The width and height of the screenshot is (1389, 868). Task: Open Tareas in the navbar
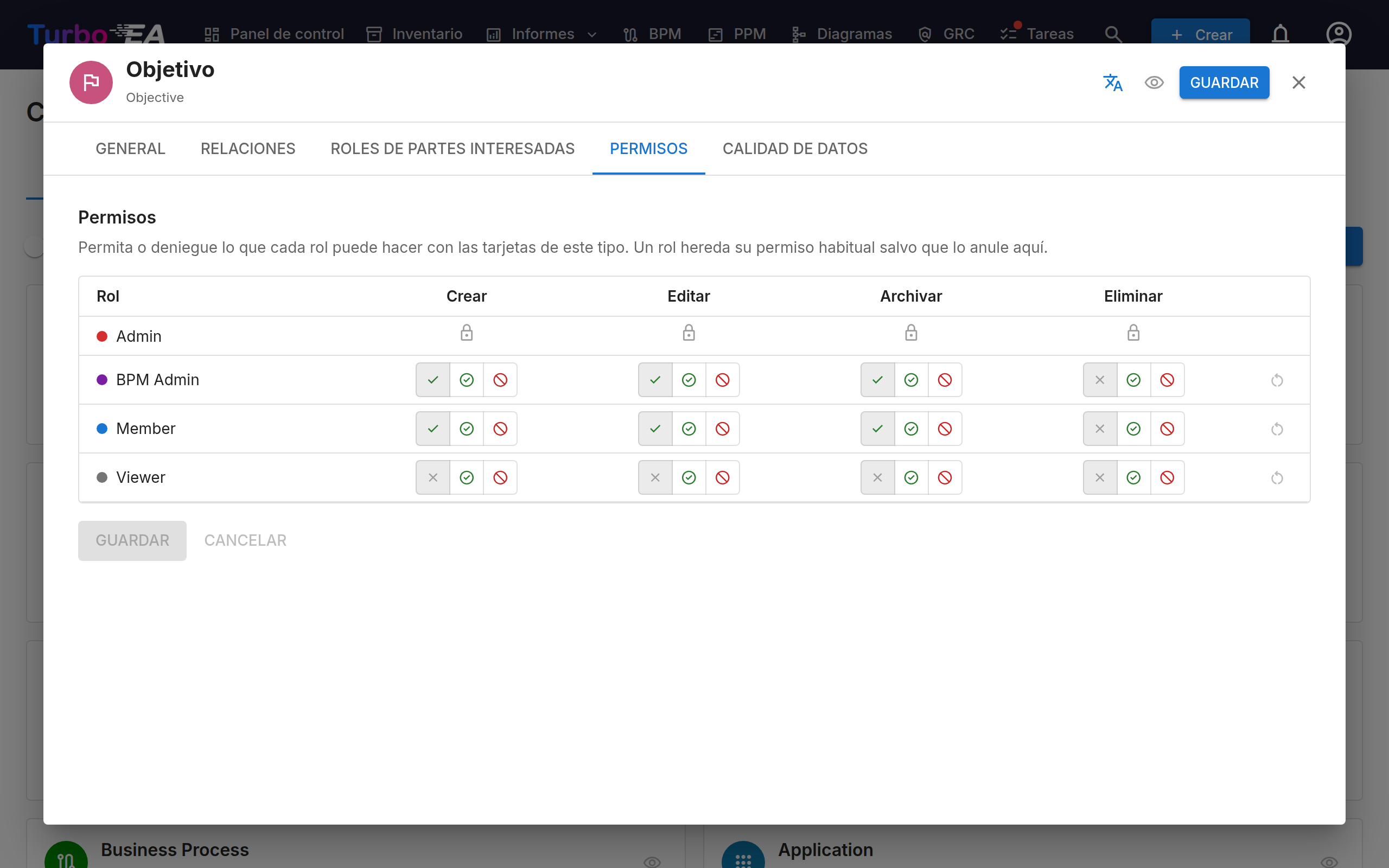[x=1036, y=34]
